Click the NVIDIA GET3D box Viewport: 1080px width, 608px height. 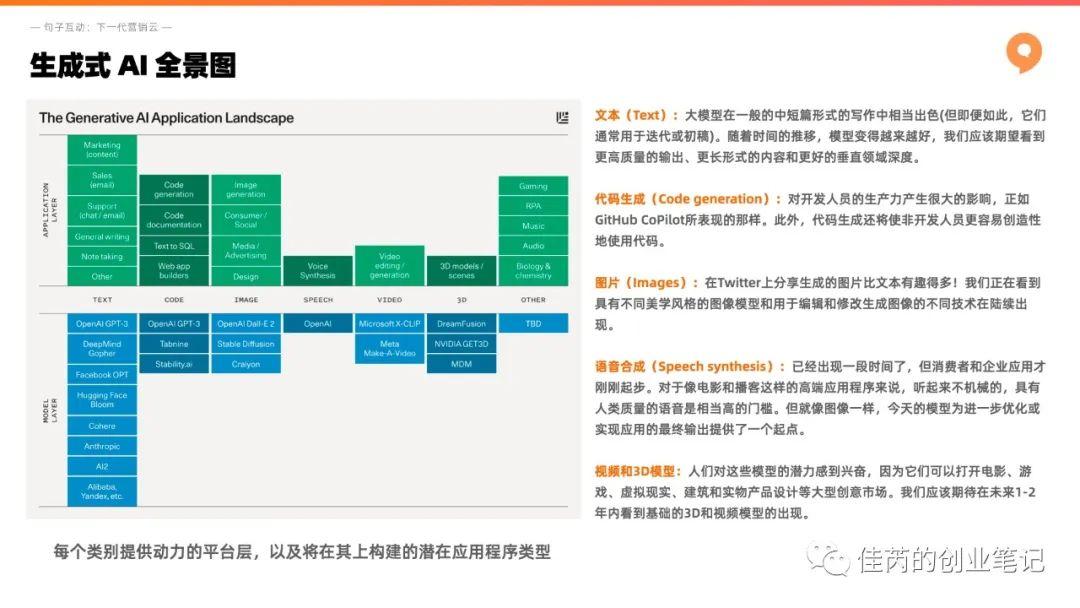pos(461,344)
